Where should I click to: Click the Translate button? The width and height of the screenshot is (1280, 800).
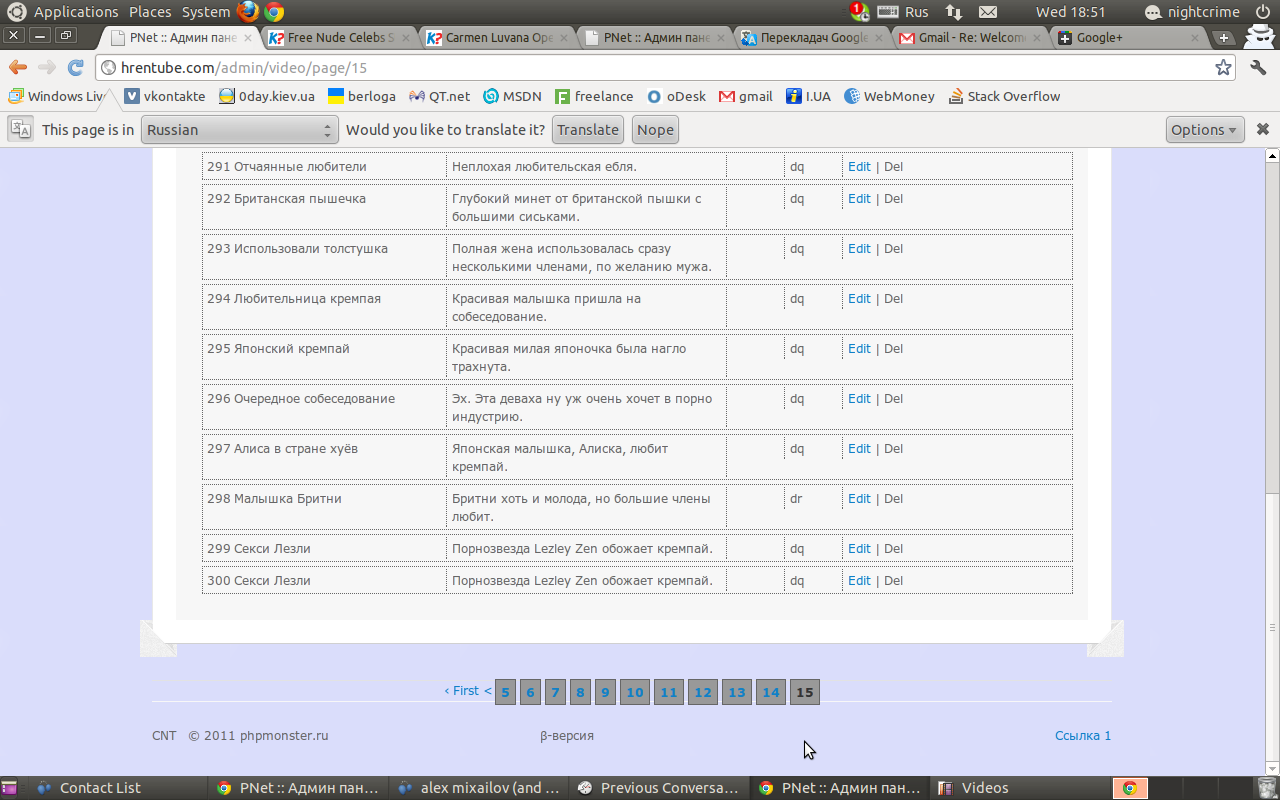[x=588, y=130]
